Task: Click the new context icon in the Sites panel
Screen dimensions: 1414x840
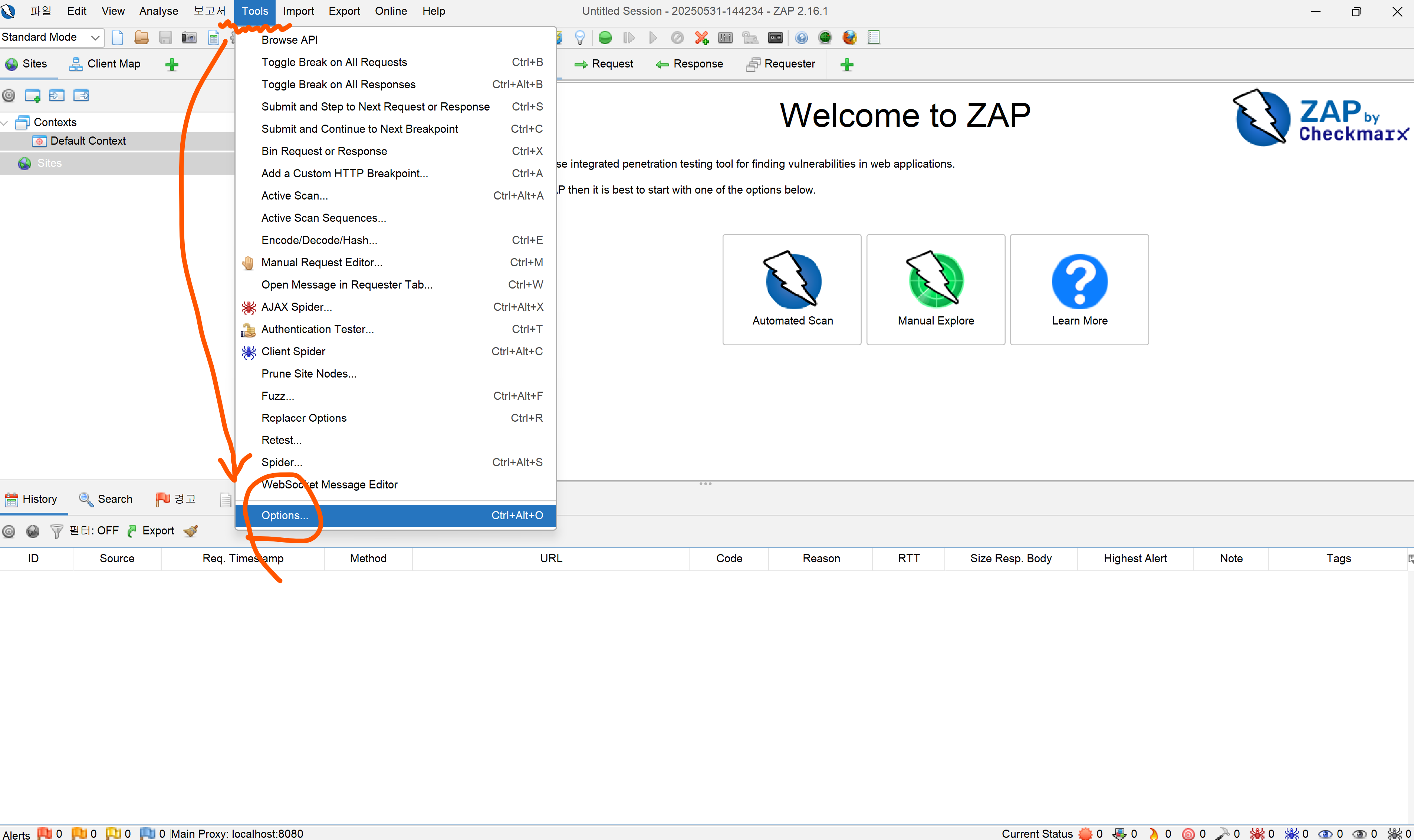Action: click(x=32, y=95)
